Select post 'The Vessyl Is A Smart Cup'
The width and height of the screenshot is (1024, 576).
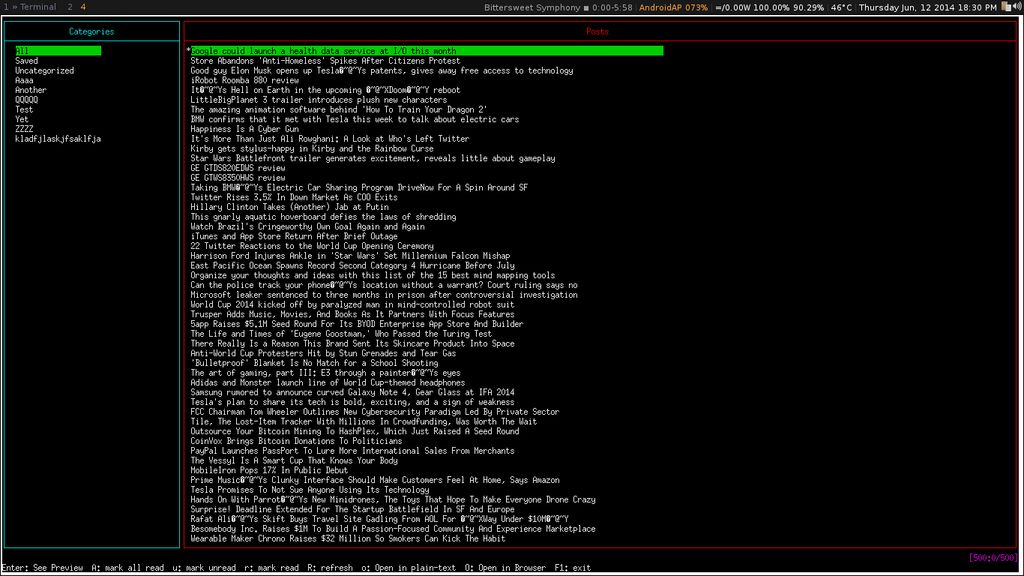click(294, 461)
